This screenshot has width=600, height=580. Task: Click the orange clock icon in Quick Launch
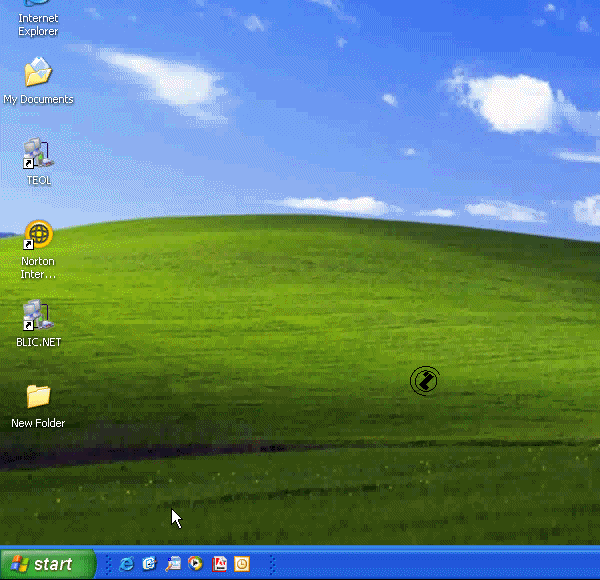[x=242, y=564]
